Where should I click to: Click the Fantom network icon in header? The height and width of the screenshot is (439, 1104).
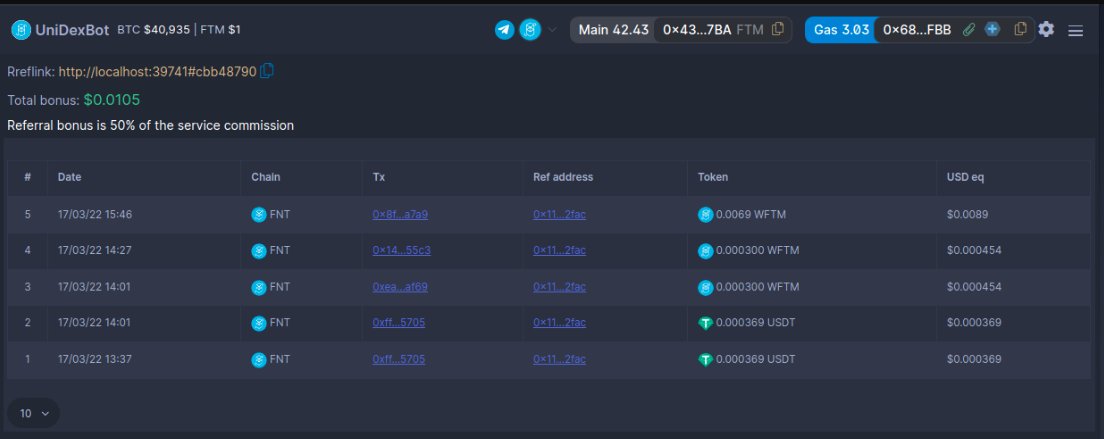529,30
